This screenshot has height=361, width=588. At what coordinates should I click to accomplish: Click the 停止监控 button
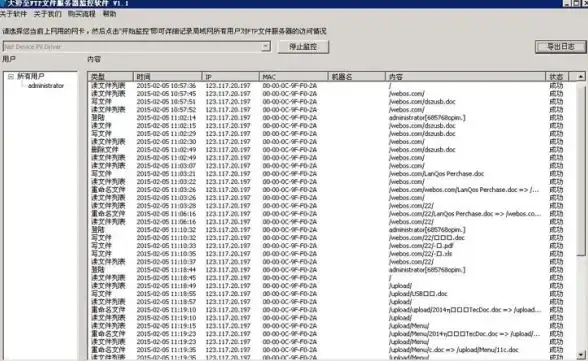click(x=303, y=47)
